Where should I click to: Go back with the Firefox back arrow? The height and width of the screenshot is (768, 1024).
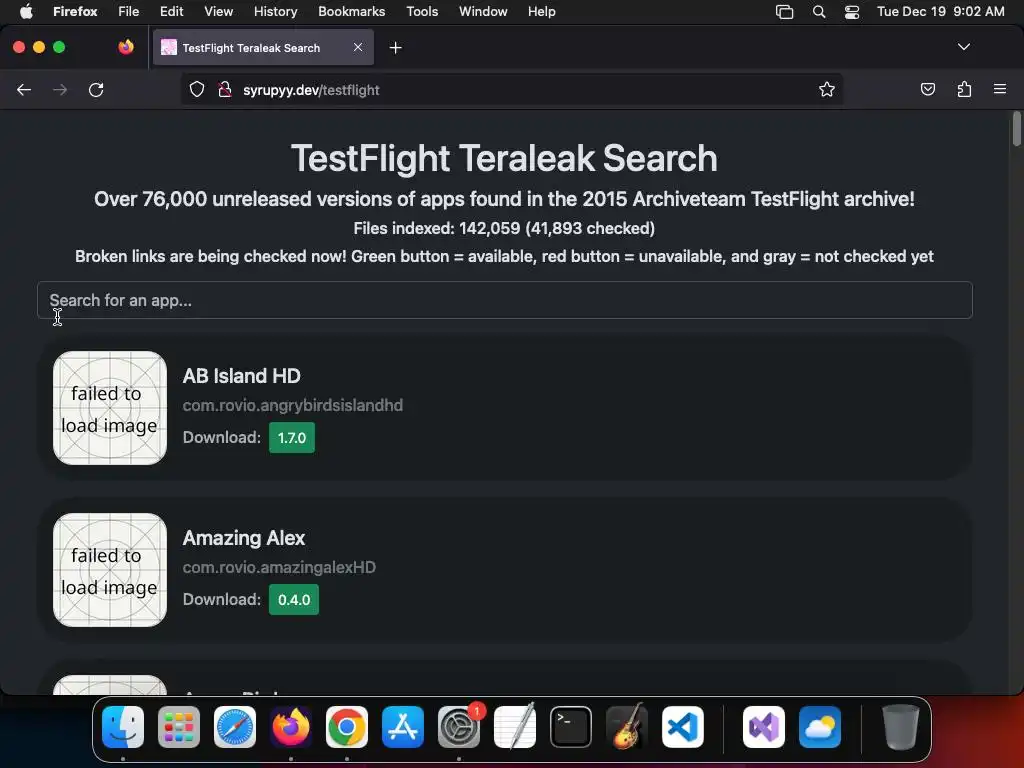click(24, 89)
